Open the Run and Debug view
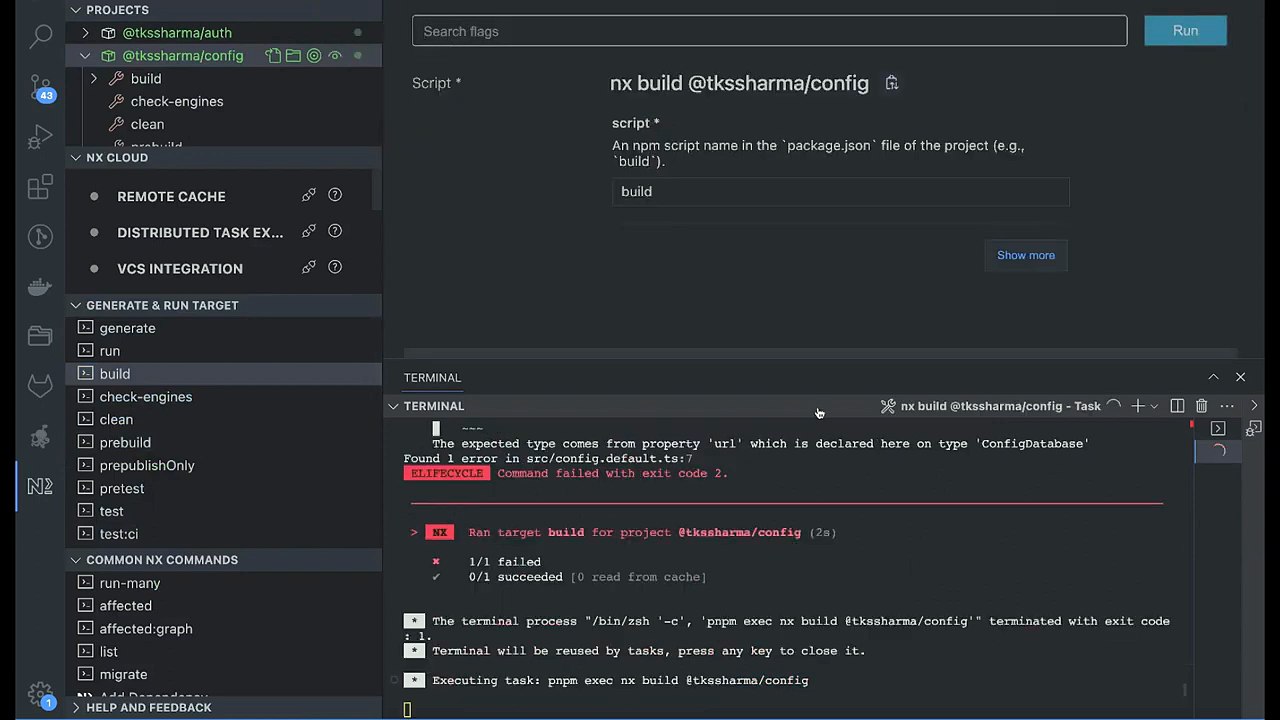 point(40,137)
